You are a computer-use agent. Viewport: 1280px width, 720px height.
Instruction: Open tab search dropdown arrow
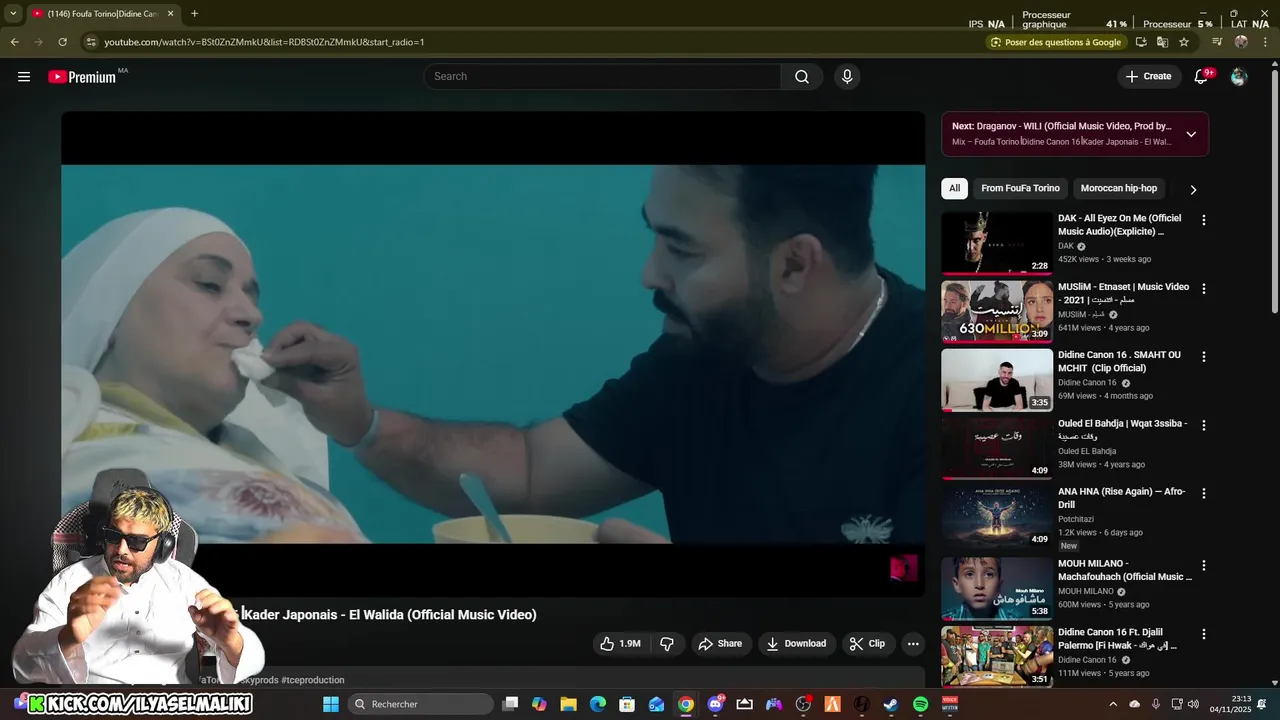[13, 14]
